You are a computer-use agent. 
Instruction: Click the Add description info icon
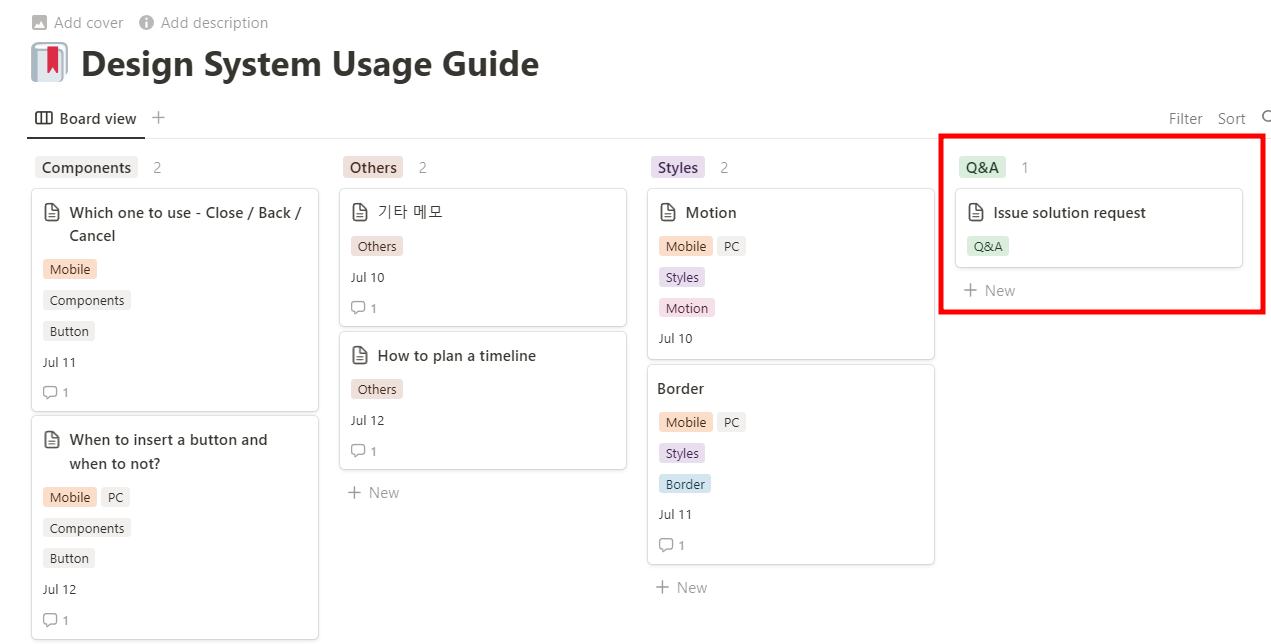tap(147, 22)
